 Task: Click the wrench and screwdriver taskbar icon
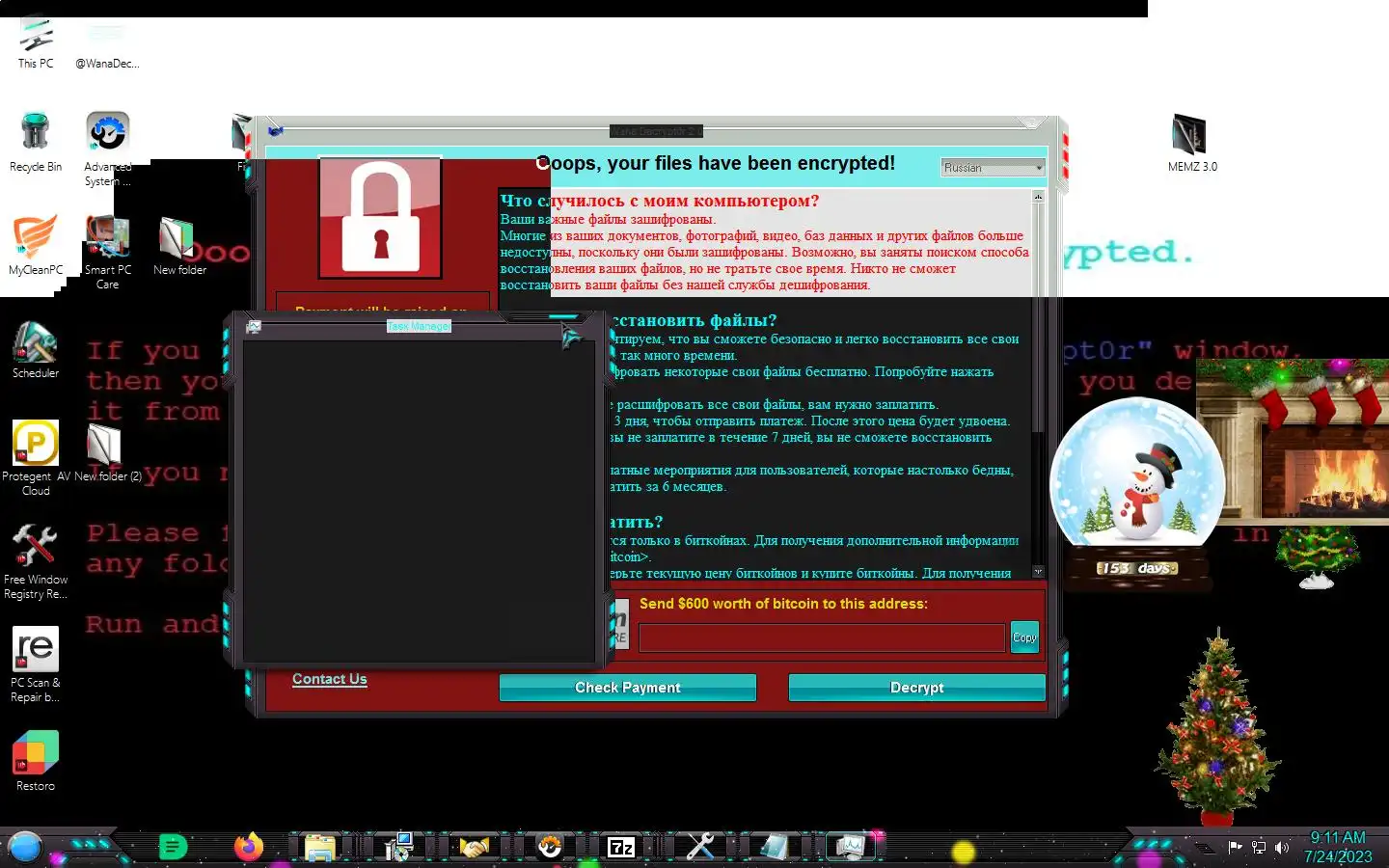coord(700,847)
